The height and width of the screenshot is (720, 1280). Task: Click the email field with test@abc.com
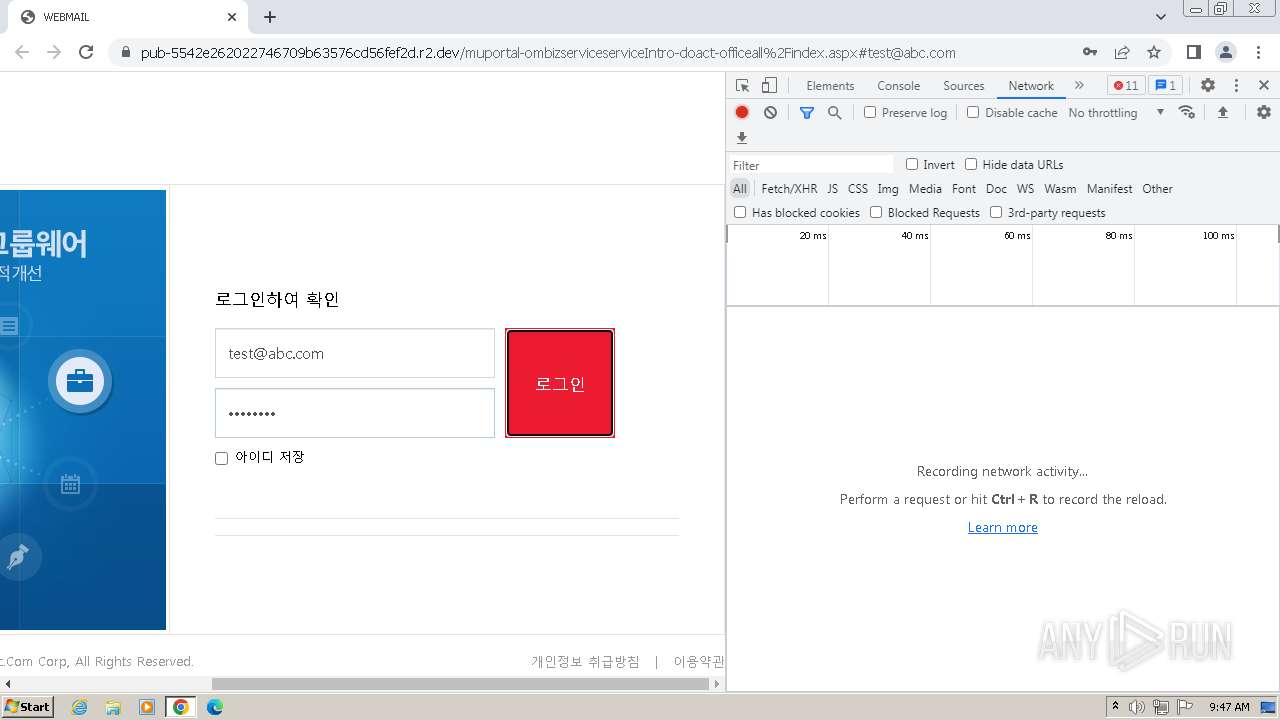coord(355,353)
